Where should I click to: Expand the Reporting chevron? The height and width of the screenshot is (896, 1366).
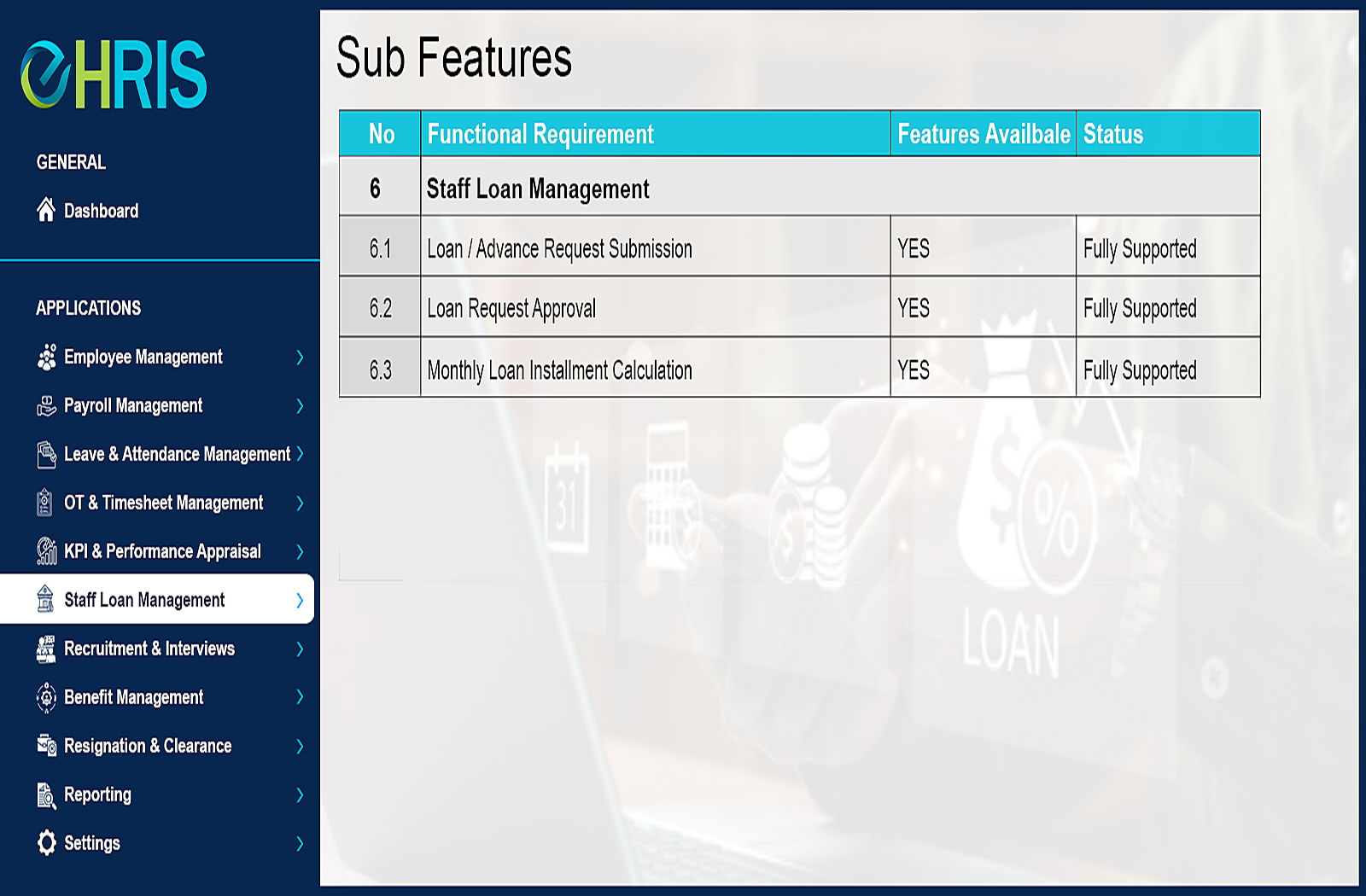(301, 796)
